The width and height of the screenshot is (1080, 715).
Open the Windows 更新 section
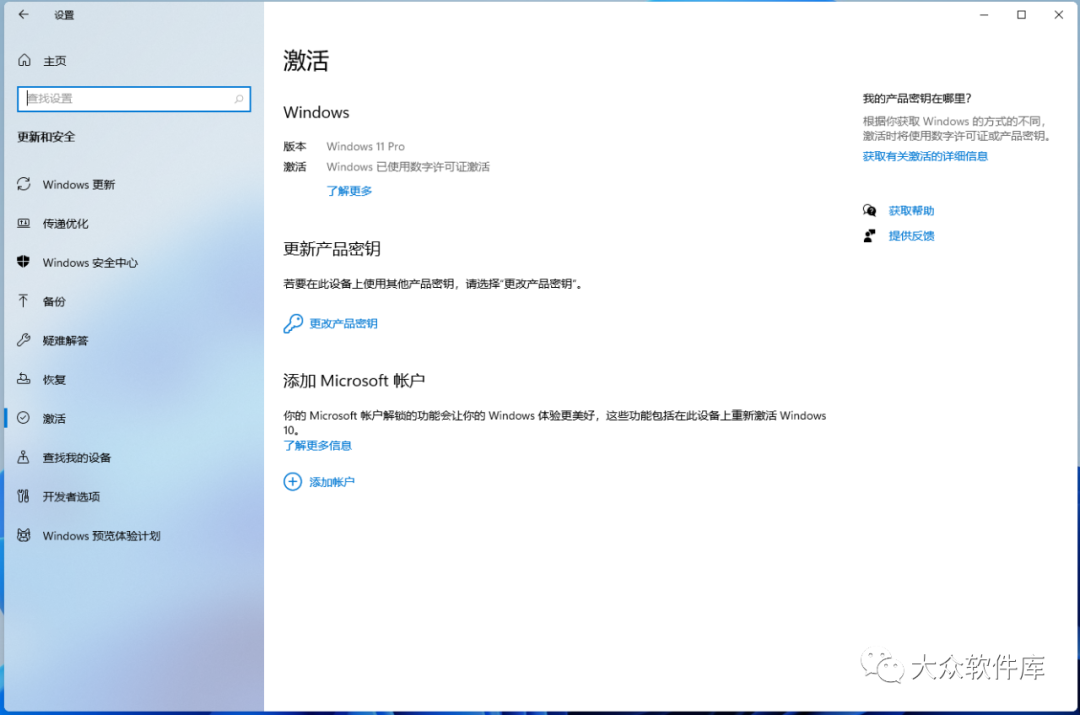coord(80,184)
